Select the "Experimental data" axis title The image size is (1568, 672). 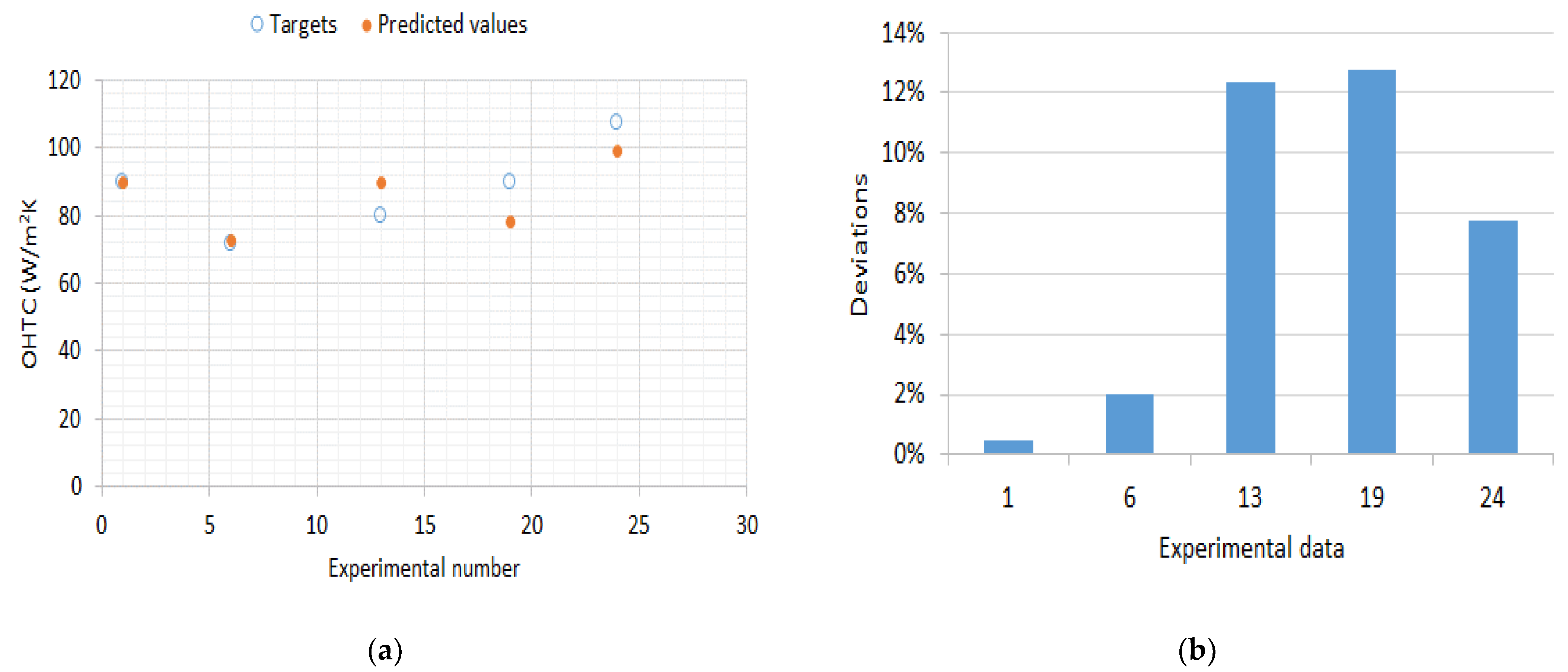pos(1251,548)
